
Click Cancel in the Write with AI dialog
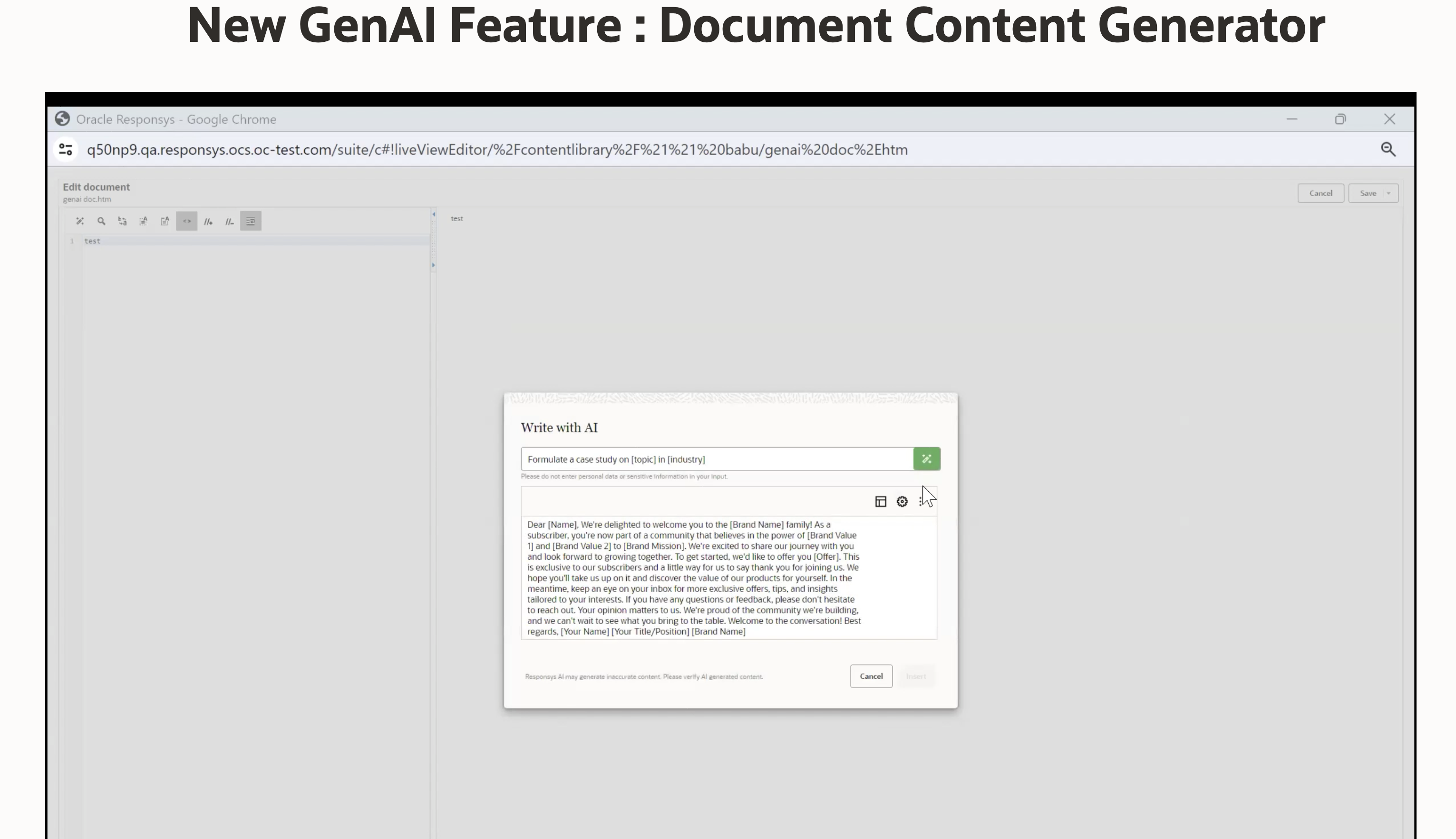(870, 676)
